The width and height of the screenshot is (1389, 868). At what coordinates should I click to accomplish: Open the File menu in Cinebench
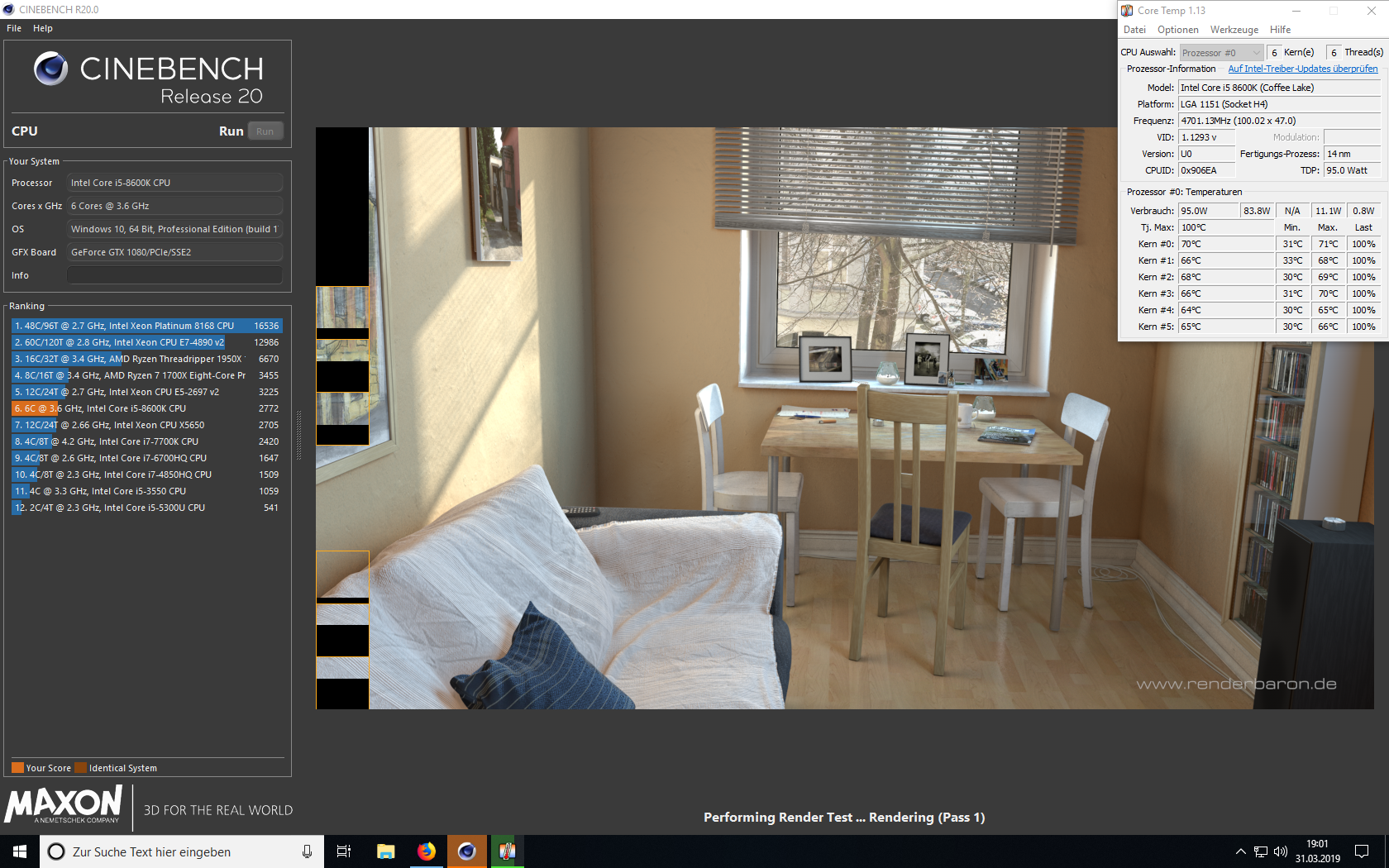(14, 28)
